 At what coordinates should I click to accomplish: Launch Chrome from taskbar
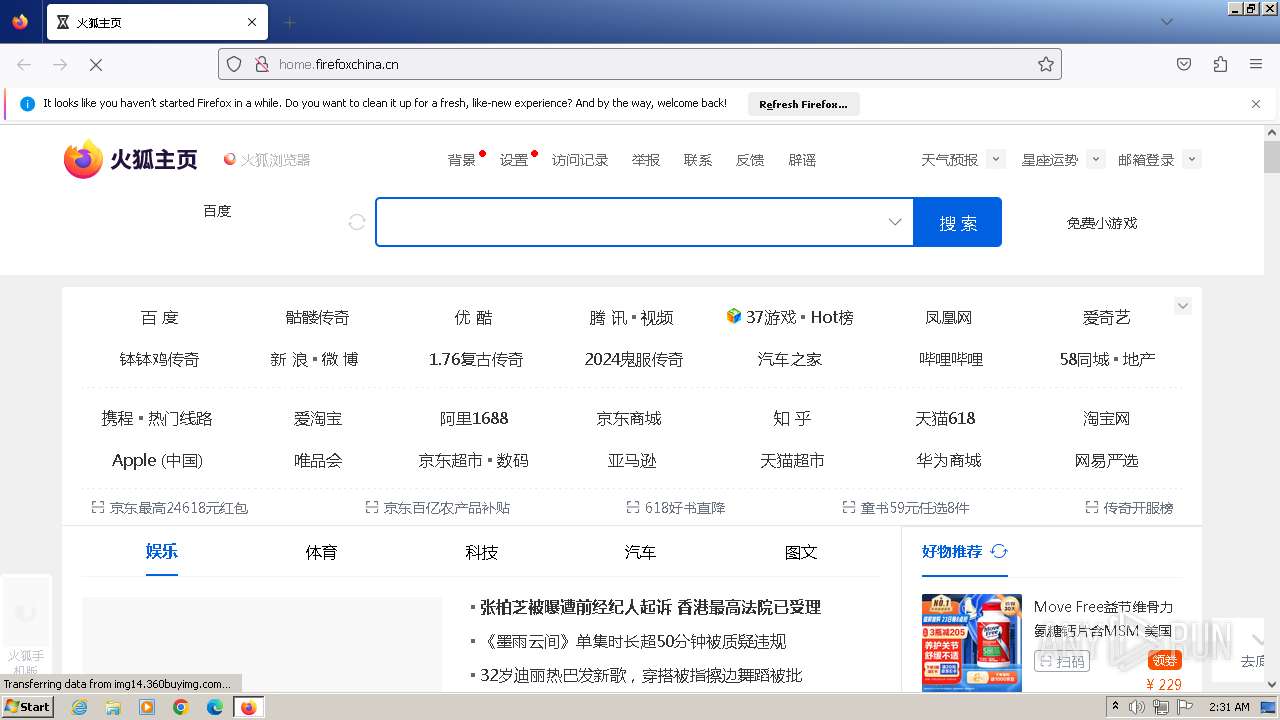click(x=181, y=707)
